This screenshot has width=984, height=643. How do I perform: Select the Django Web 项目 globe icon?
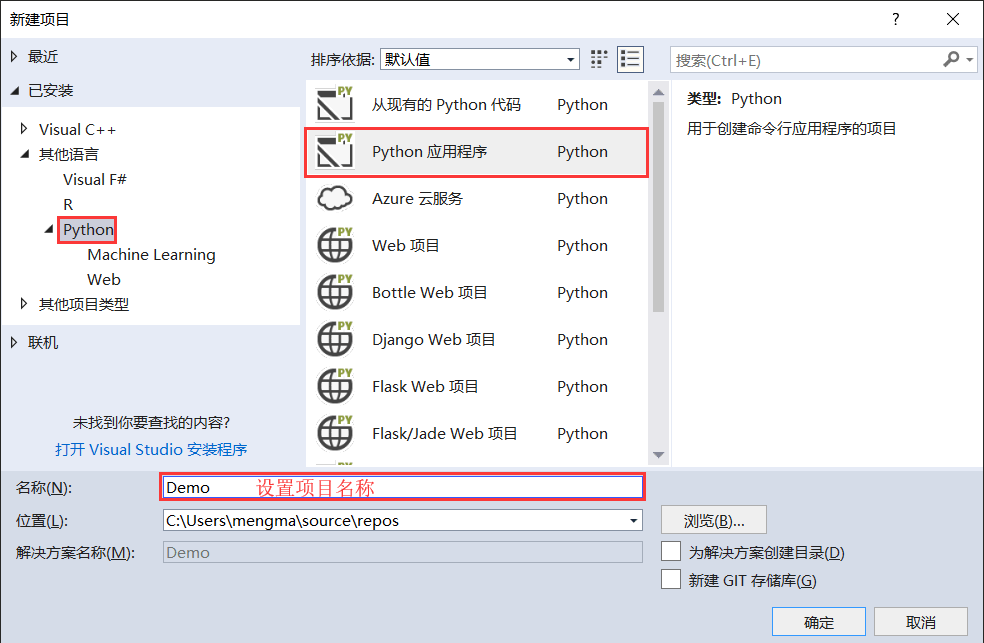[335, 339]
